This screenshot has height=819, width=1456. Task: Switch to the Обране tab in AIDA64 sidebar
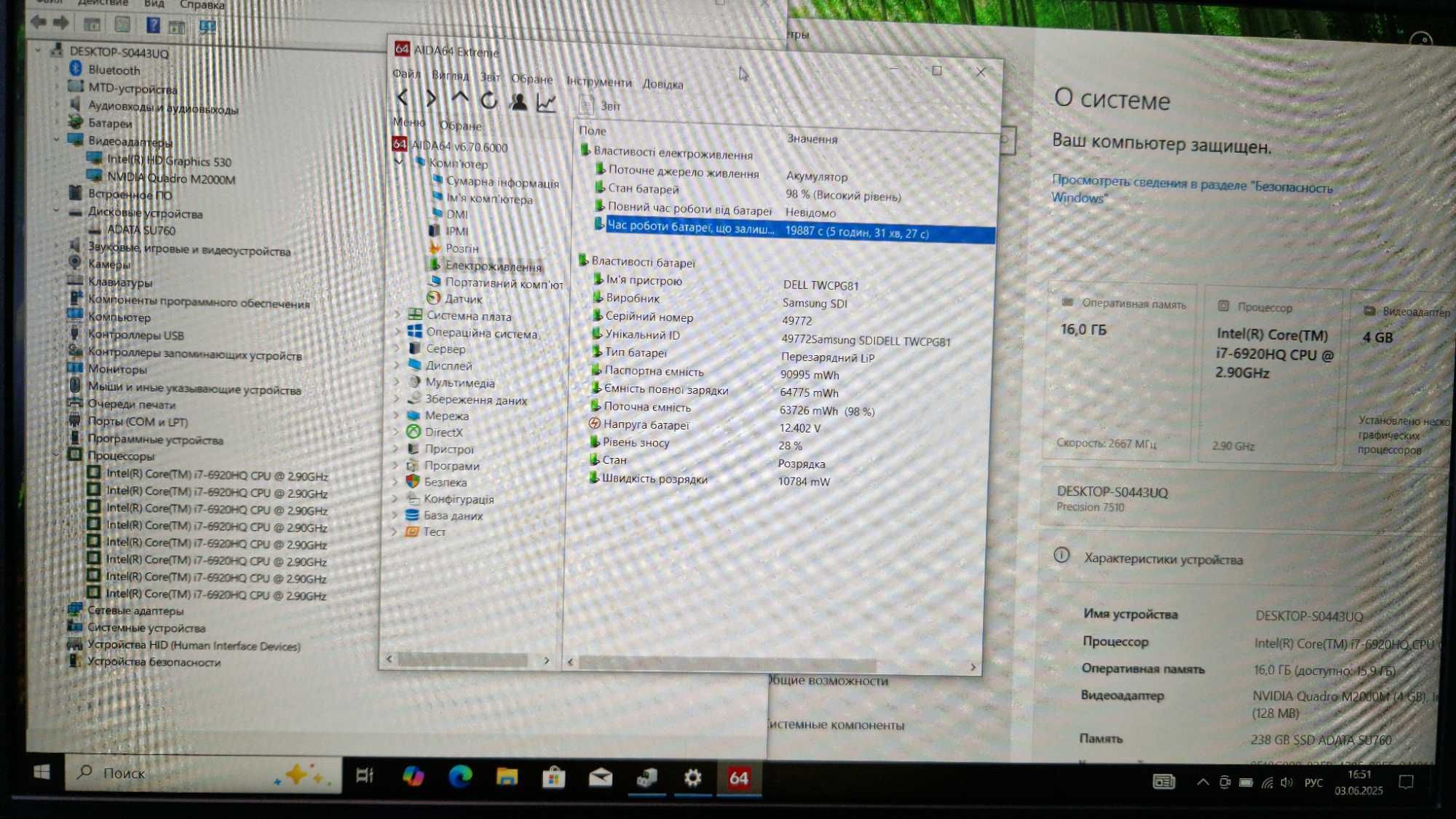point(461,125)
